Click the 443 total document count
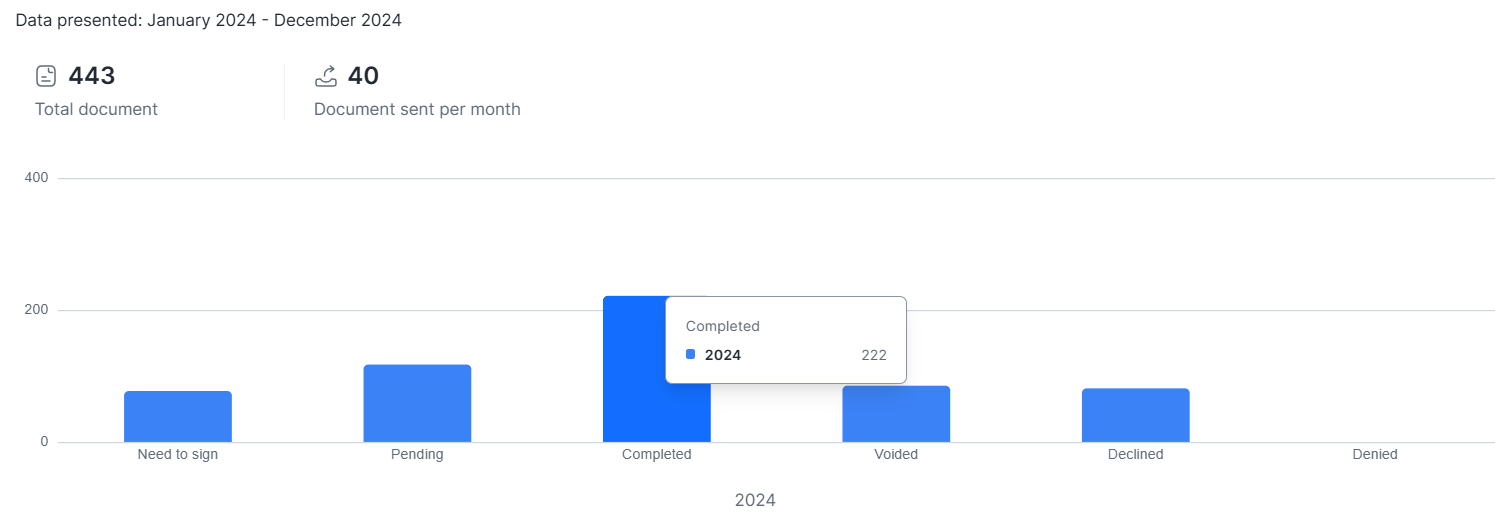The height and width of the screenshot is (518, 1503). point(92,76)
